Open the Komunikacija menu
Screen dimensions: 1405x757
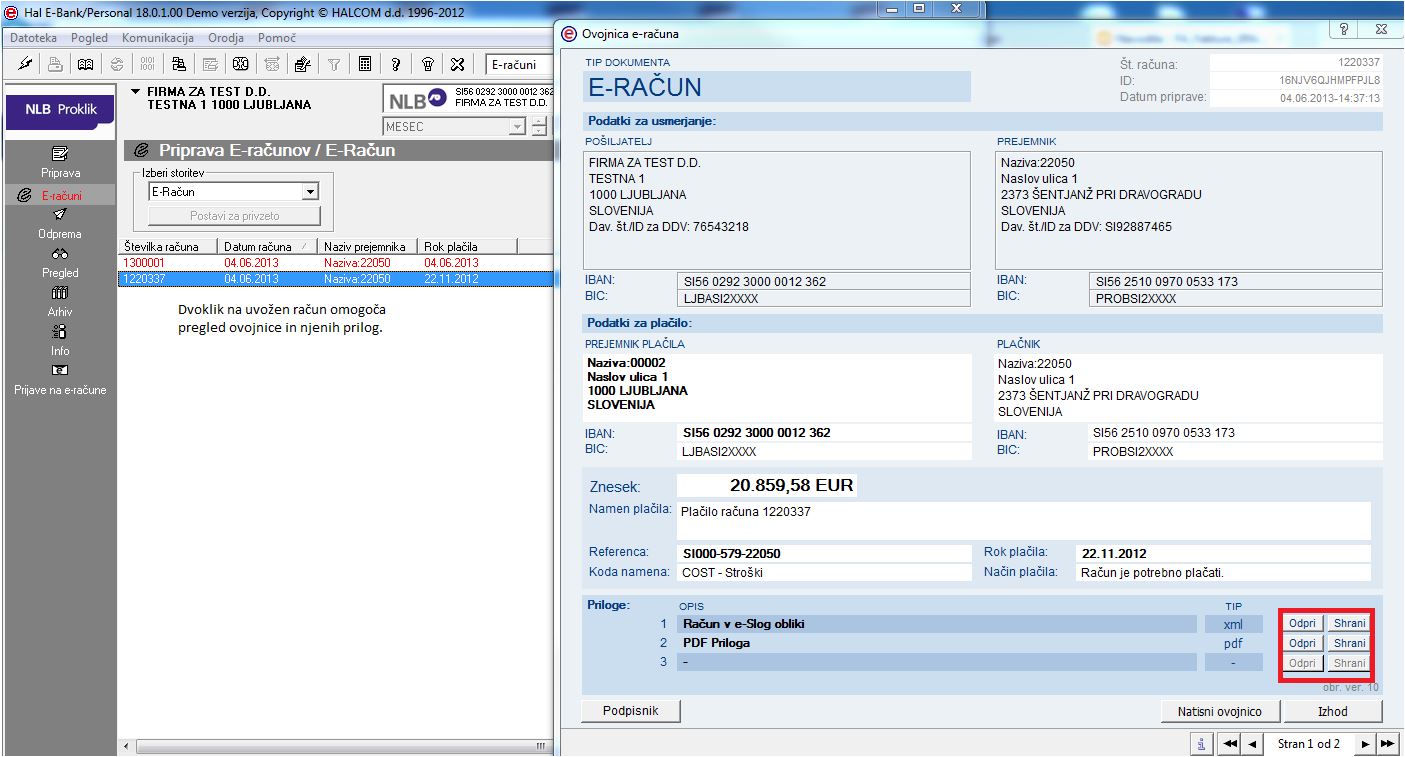(x=157, y=38)
